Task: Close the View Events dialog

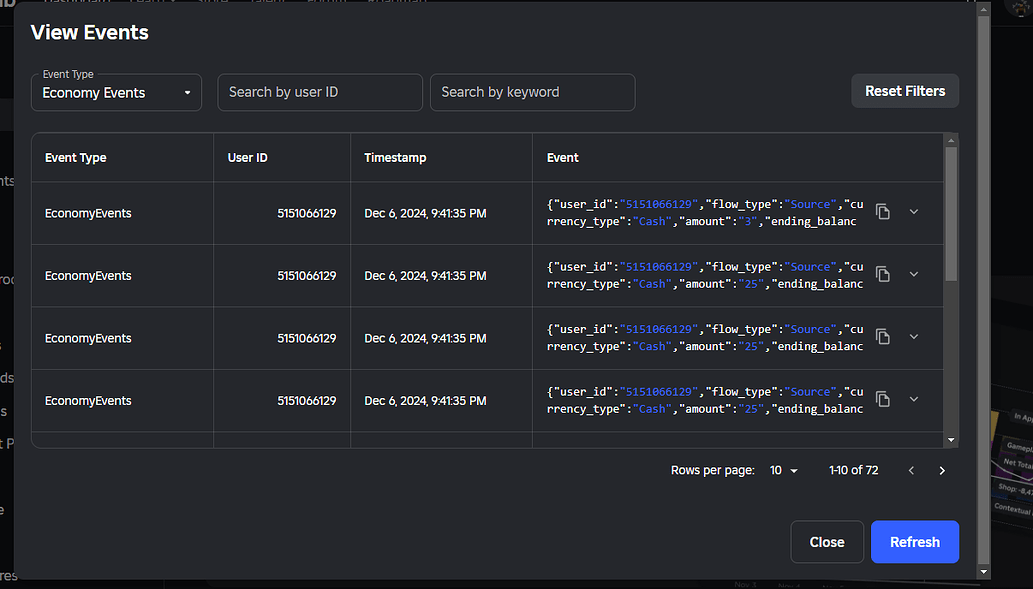Action: click(x=827, y=541)
